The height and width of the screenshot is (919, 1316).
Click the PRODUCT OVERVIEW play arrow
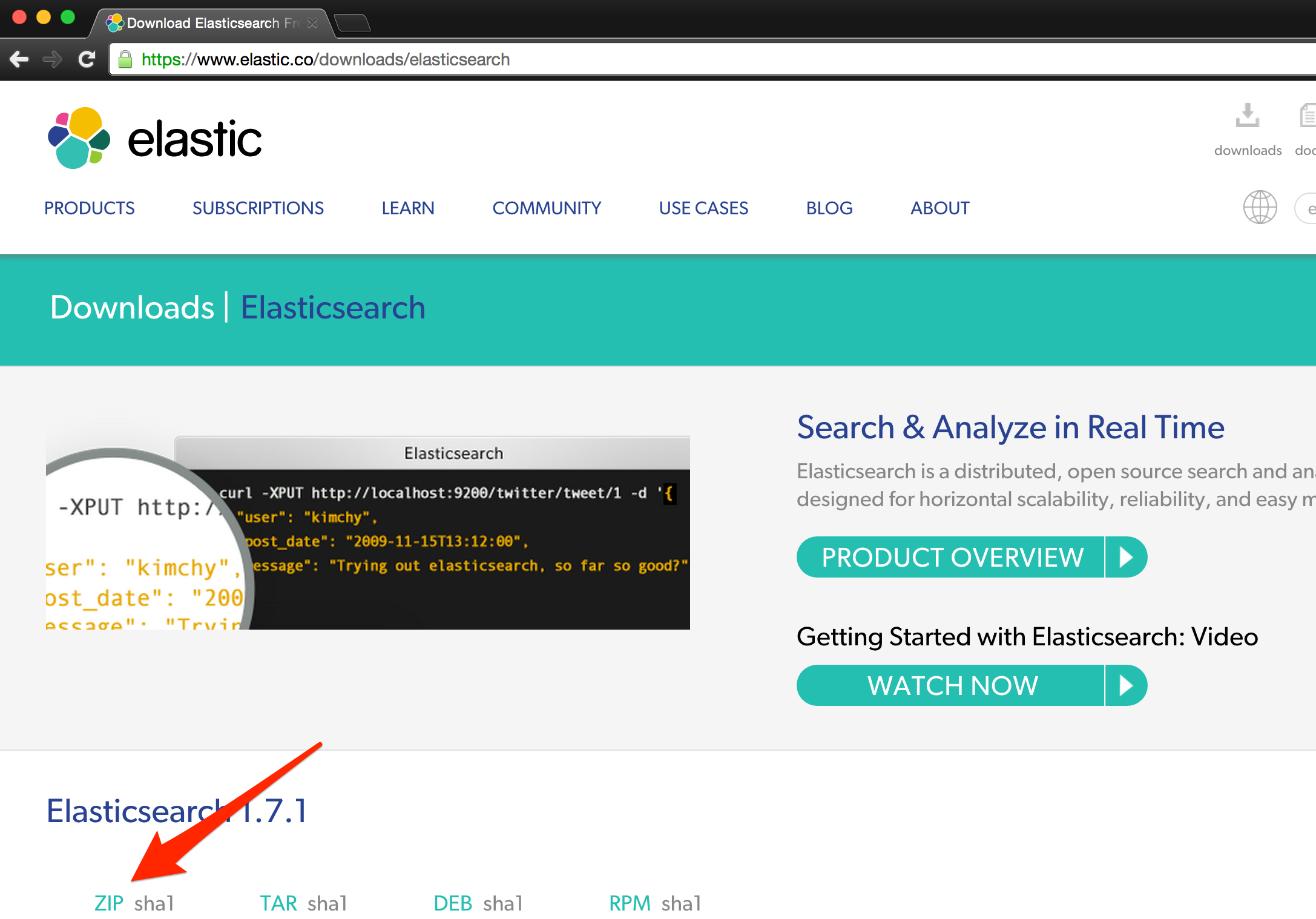[1127, 557]
